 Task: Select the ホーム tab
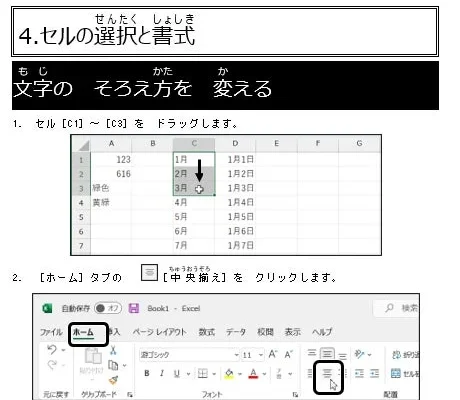83,332
